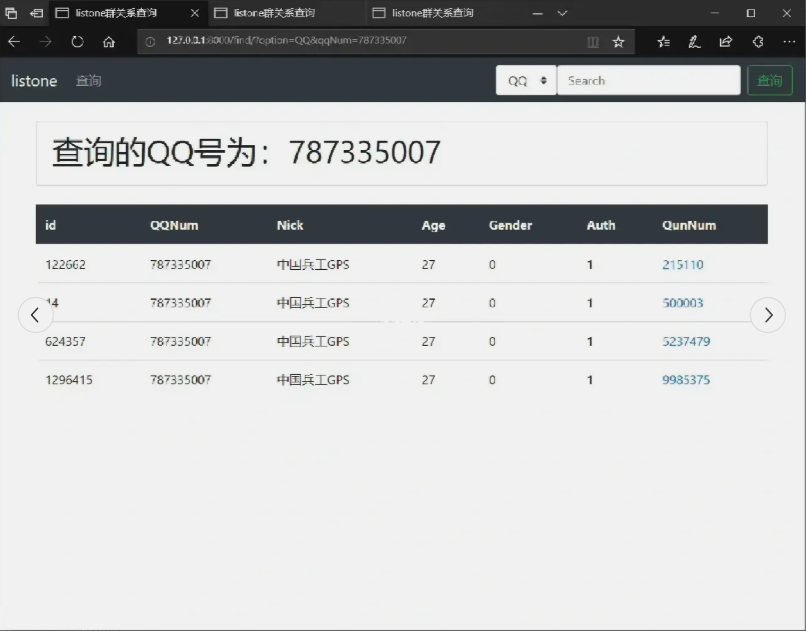806x631 pixels.
Task: Open the browser extensions icon
Action: tap(758, 42)
